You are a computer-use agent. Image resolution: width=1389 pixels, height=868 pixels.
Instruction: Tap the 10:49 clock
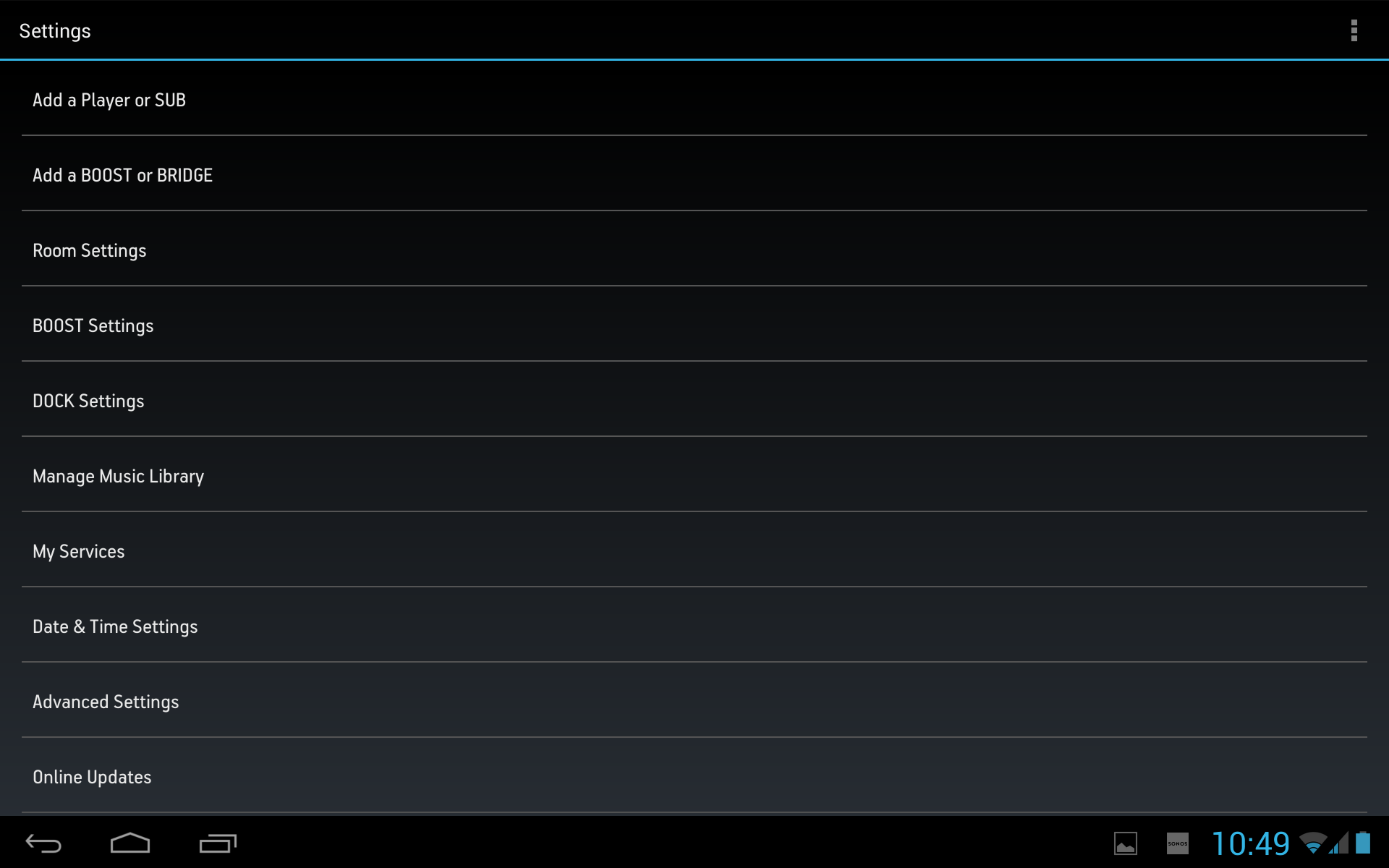(x=1251, y=843)
